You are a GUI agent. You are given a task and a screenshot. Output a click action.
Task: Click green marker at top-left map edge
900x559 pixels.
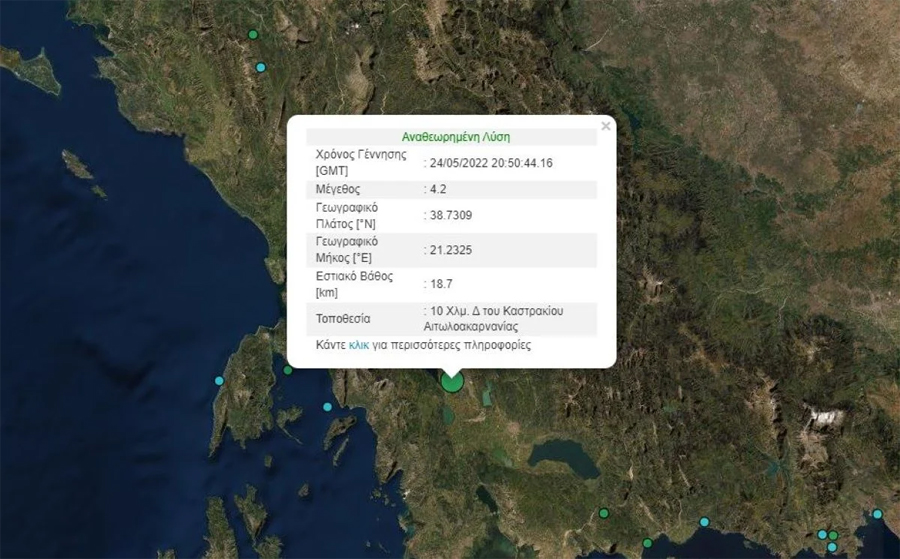coord(253,35)
